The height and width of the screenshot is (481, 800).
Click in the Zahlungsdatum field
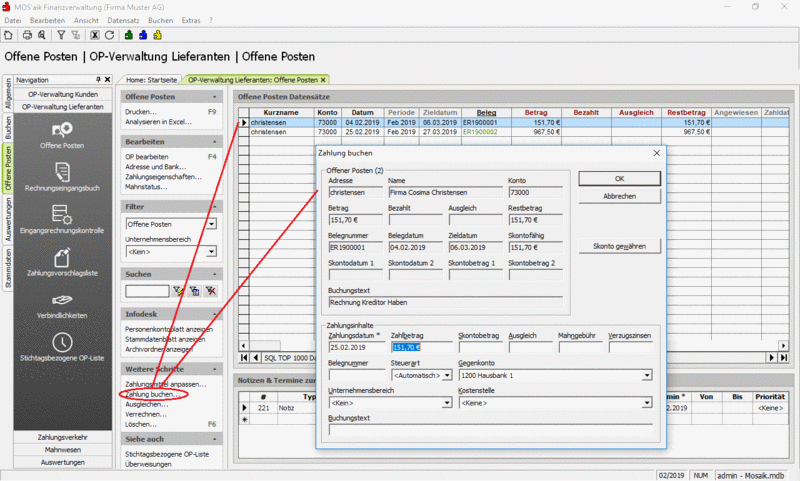tap(357, 347)
